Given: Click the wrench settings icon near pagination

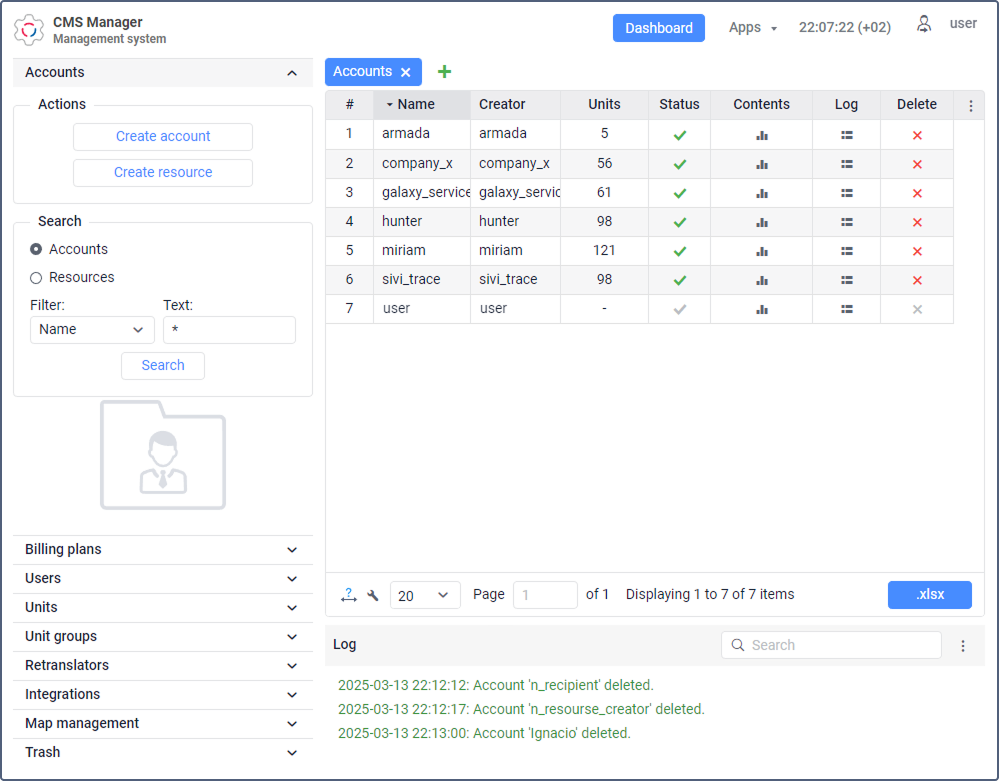Looking at the screenshot, I should coord(373,595).
